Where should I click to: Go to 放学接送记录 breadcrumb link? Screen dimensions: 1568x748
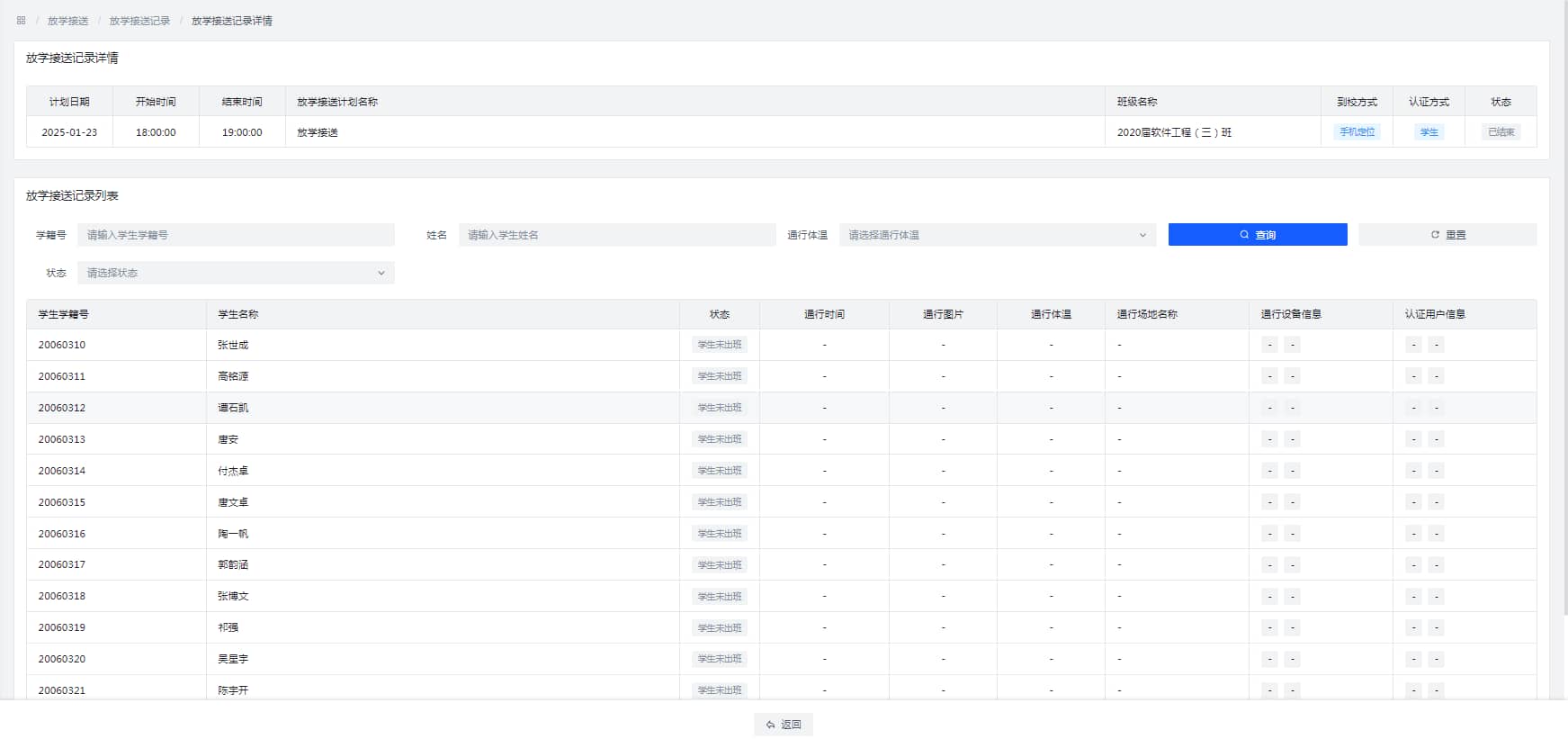pyautogui.click(x=139, y=21)
